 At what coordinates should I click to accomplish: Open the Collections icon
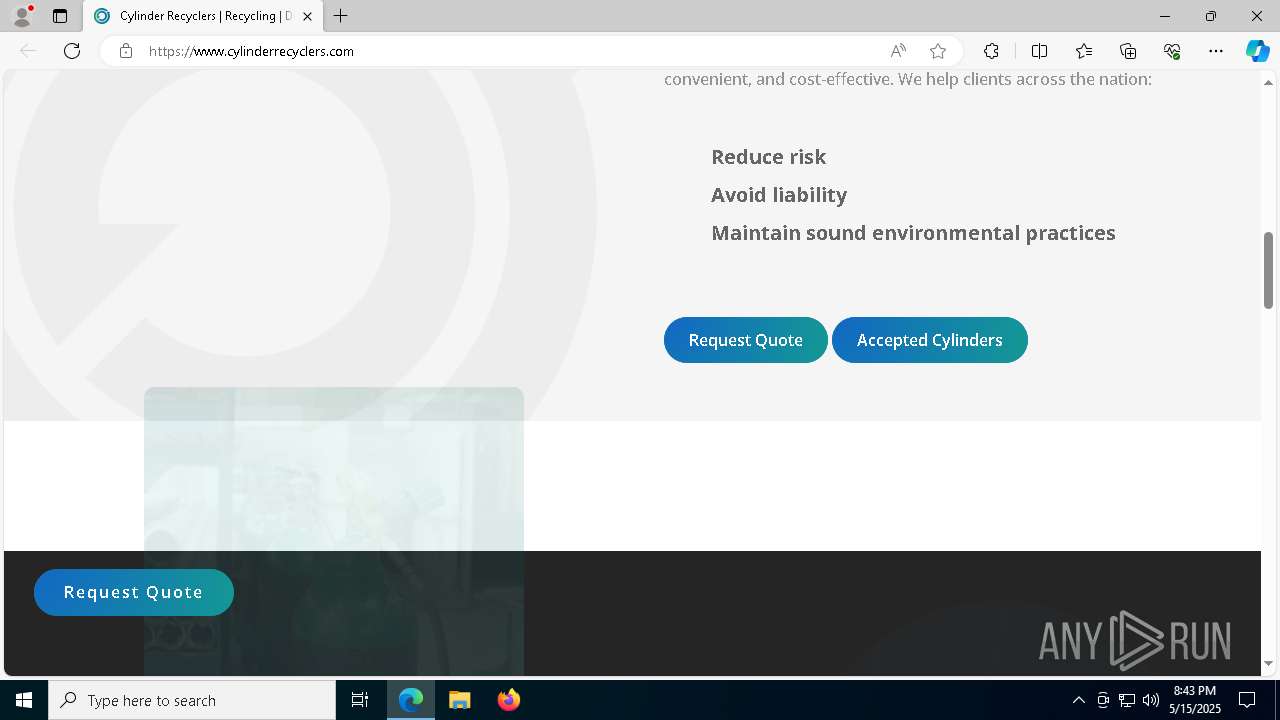click(x=1128, y=51)
